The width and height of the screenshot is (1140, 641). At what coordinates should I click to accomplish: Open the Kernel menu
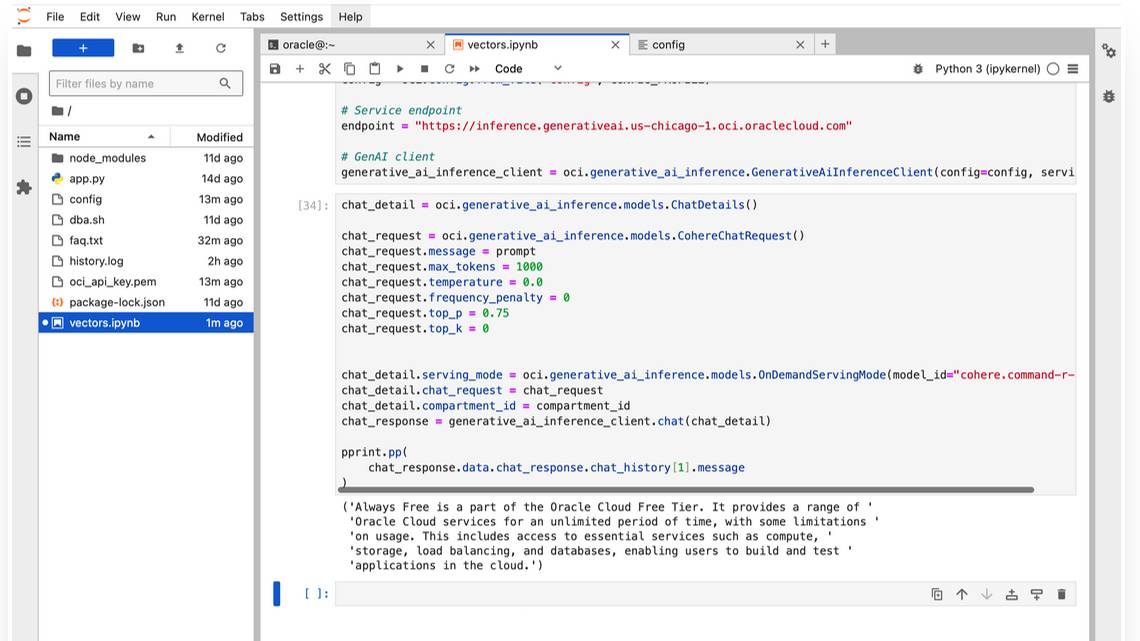pos(208,17)
